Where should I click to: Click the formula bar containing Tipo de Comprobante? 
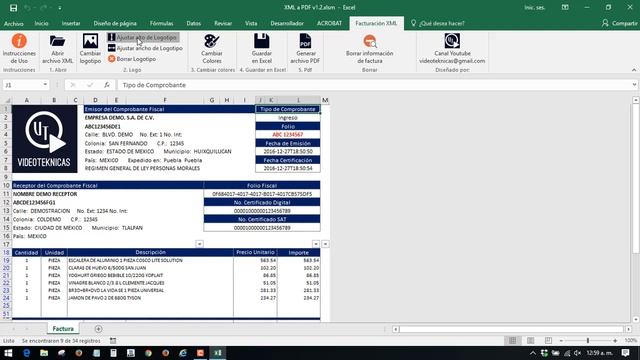pos(375,85)
